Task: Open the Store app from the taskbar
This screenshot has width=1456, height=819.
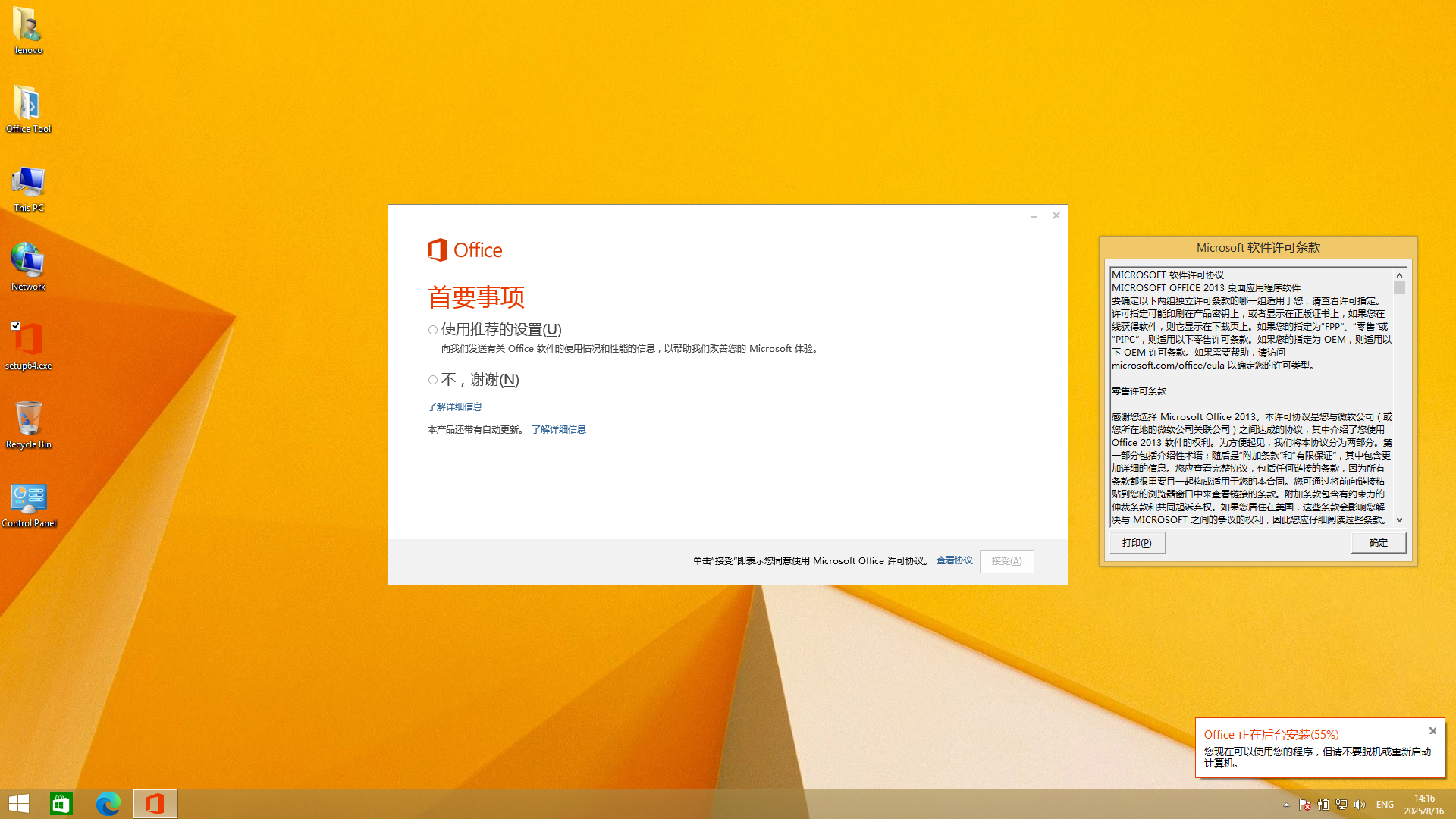Action: [x=61, y=804]
